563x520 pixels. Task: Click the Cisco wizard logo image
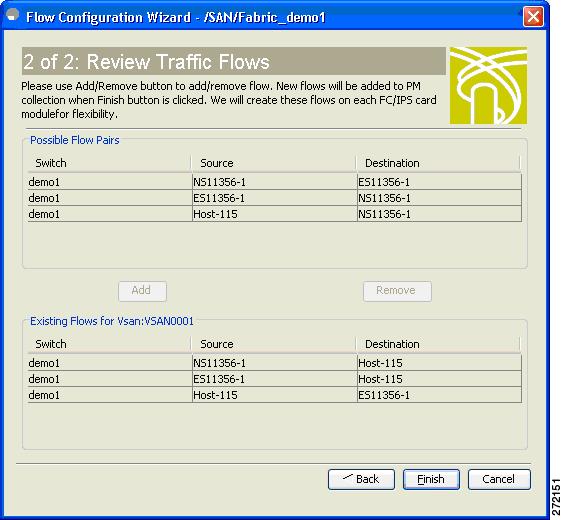tap(488, 85)
